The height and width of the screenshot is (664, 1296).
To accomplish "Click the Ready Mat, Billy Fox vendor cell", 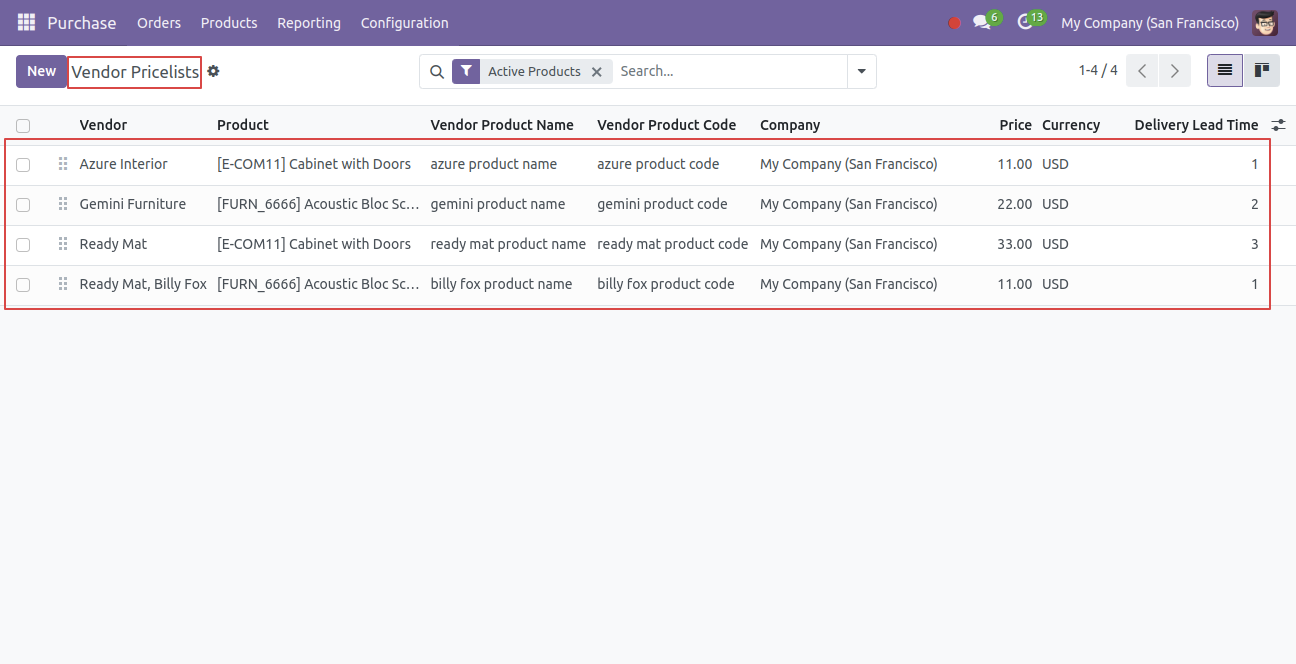I will pos(143,284).
